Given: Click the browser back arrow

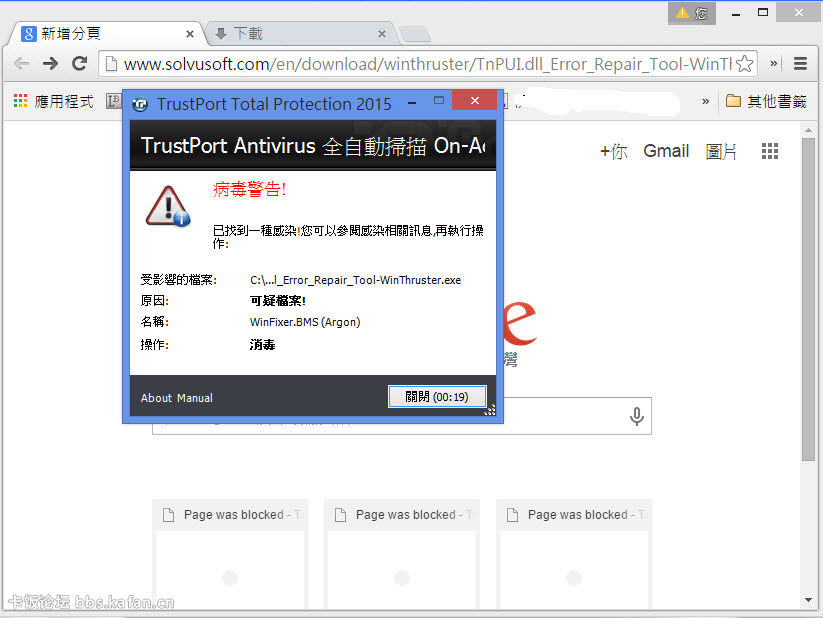Looking at the screenshot, I should 21,64.
